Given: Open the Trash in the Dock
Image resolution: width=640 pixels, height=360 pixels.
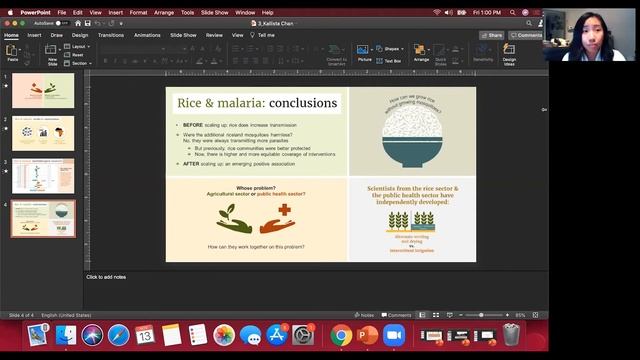Looking at the screenshot, I should click(511, 335).
